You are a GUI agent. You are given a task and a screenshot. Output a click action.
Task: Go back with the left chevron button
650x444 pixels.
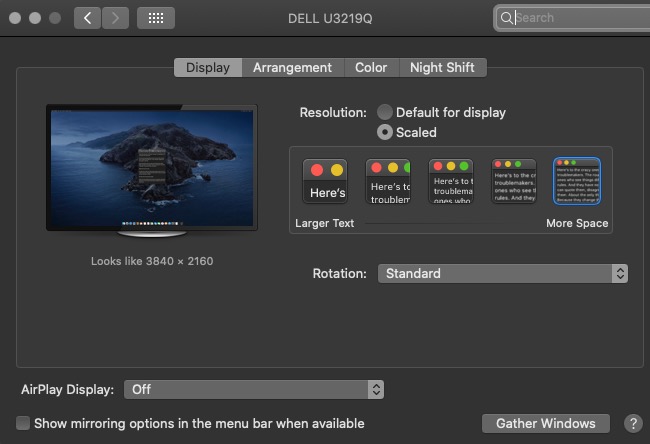(87, 18)
